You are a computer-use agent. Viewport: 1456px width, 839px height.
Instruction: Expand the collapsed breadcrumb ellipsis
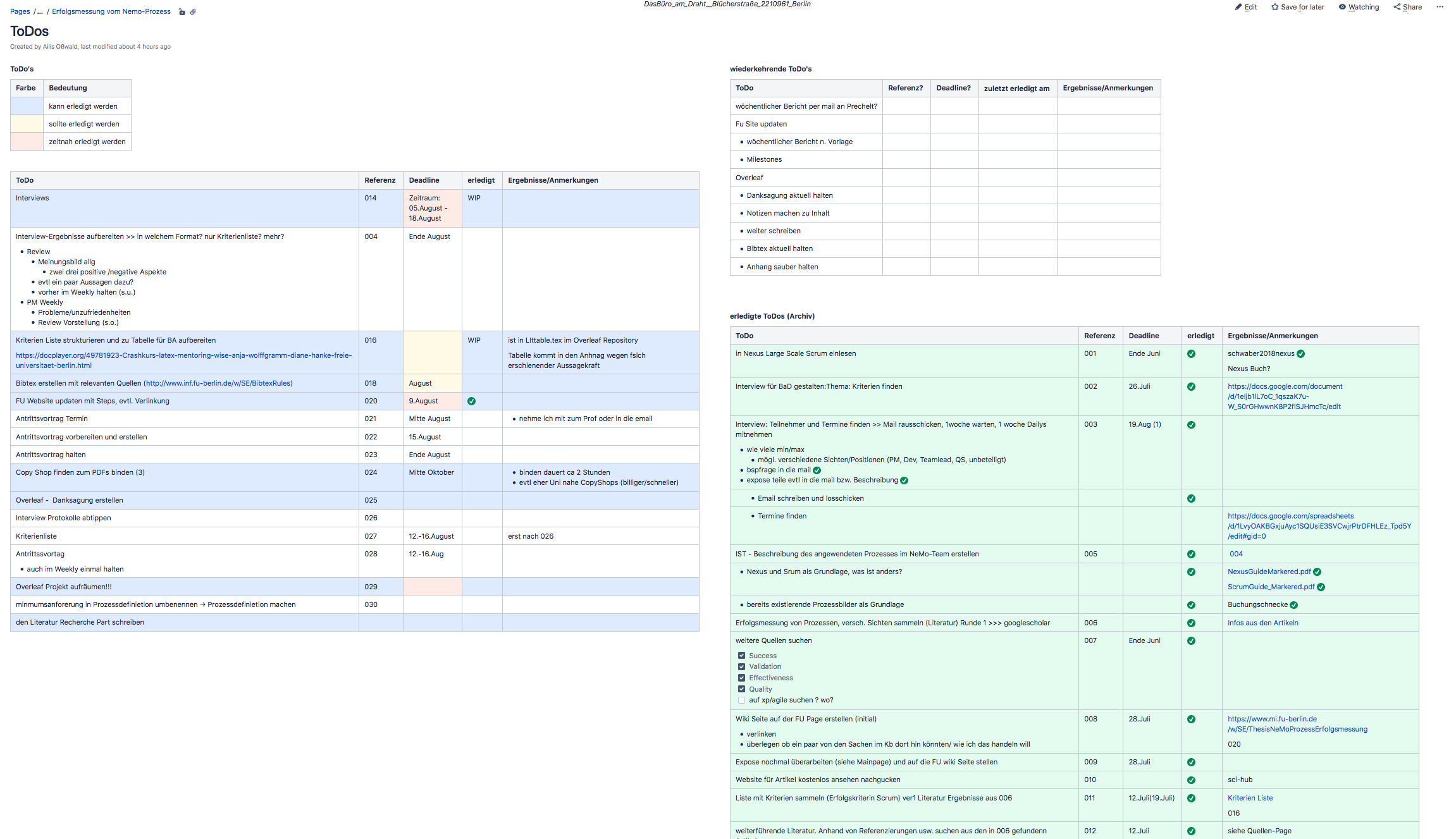tap(40, 11)
